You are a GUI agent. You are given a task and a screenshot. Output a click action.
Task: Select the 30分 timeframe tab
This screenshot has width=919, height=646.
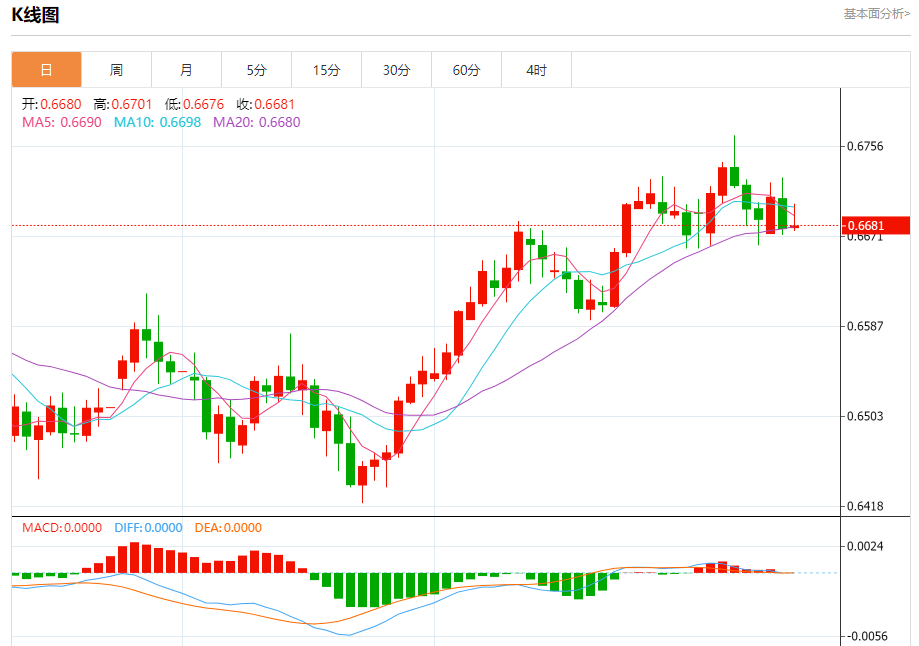tap(396, 70)
